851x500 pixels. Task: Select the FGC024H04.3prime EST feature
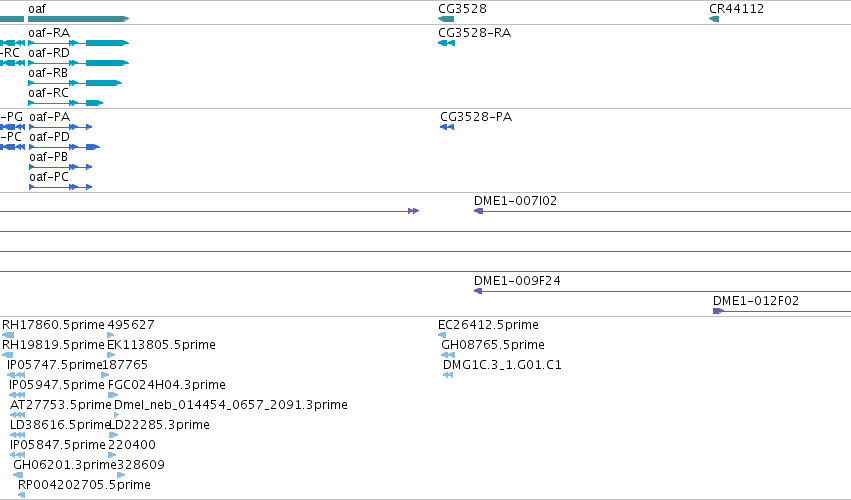click(x=113, y=395)
